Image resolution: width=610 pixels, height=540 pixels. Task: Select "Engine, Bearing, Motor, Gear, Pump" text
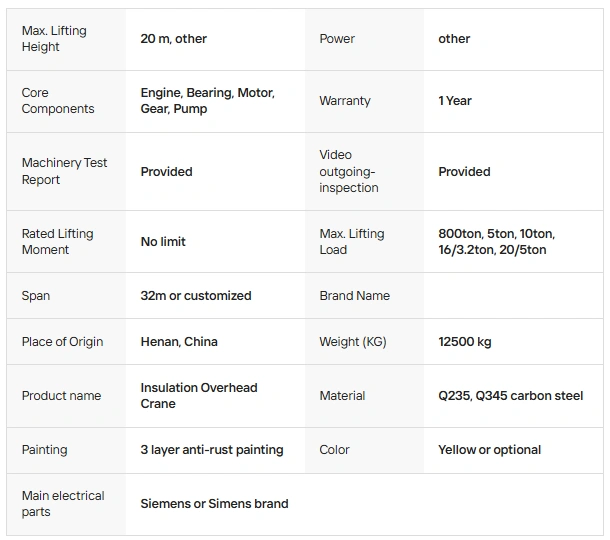(207, 101)
